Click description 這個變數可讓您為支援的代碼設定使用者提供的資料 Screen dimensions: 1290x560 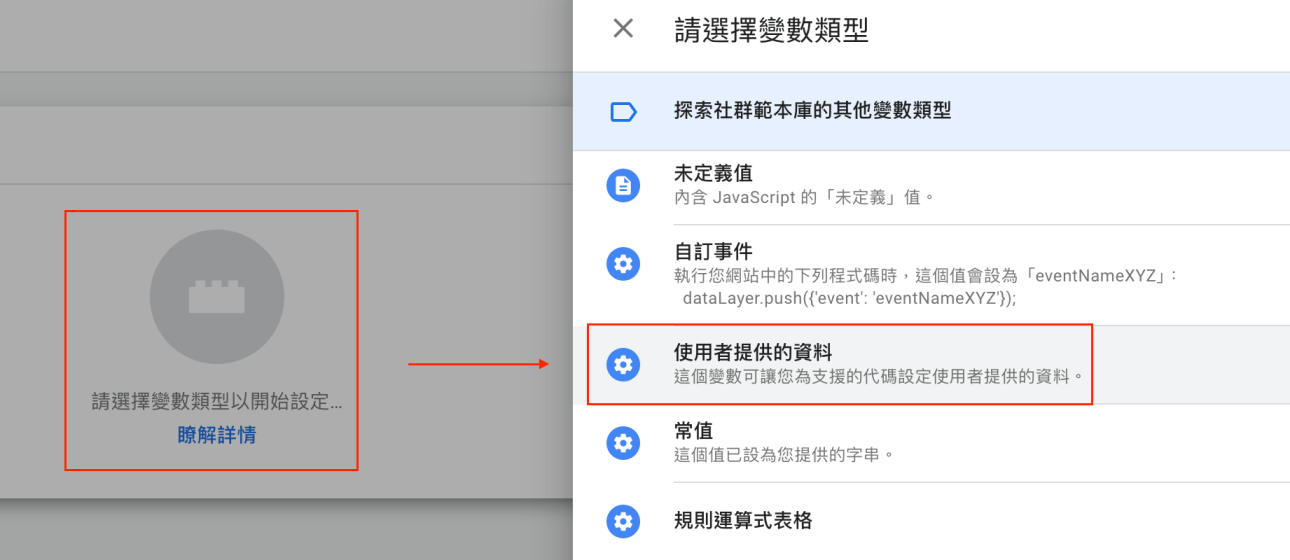pos(879,378)
